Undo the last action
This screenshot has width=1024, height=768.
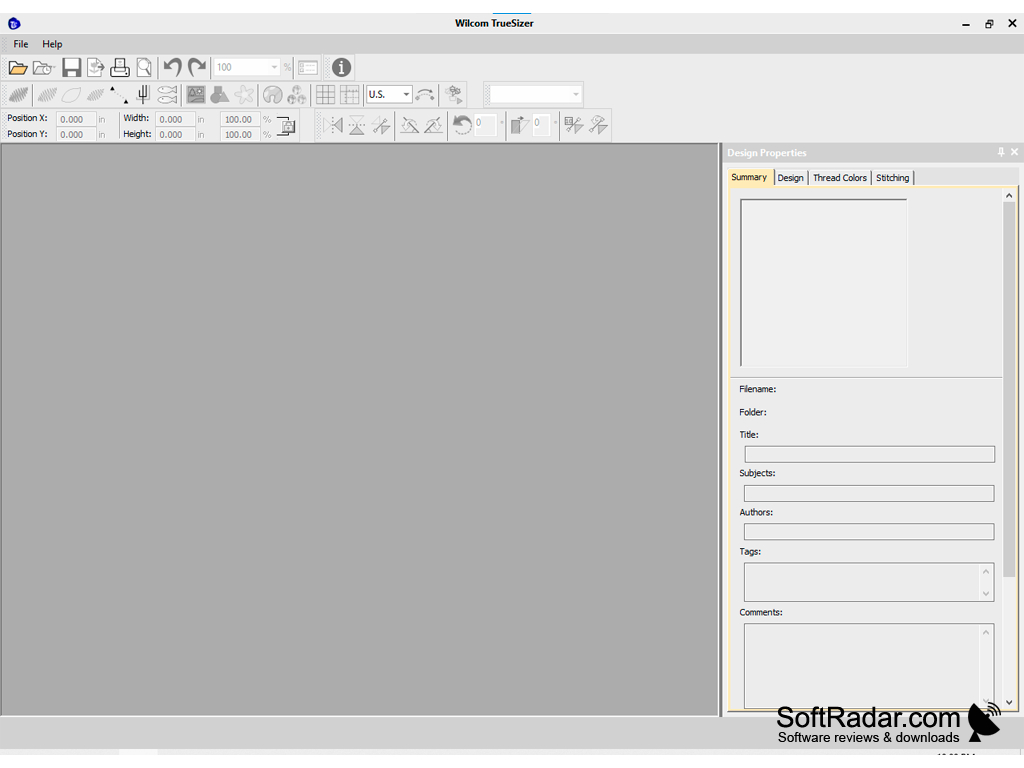pos(172,67)
